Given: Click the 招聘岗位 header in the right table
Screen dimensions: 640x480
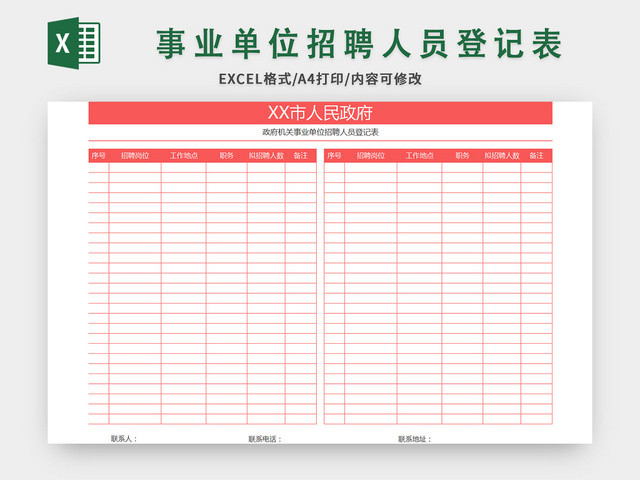Looking at the screenshot, I should pos(371,156).
